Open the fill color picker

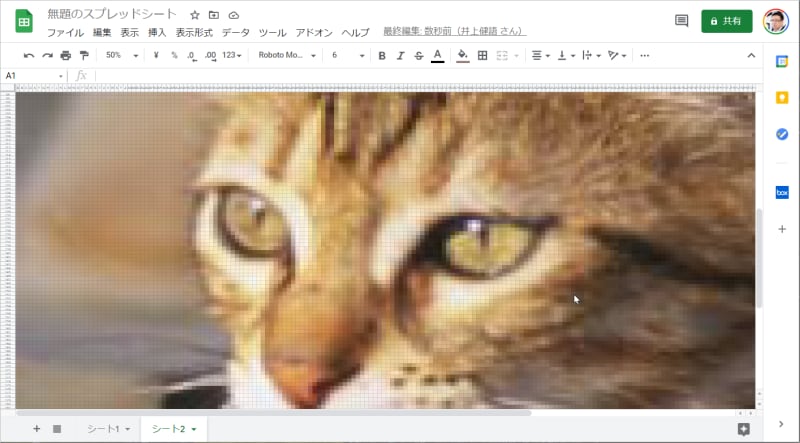point(463,56)
